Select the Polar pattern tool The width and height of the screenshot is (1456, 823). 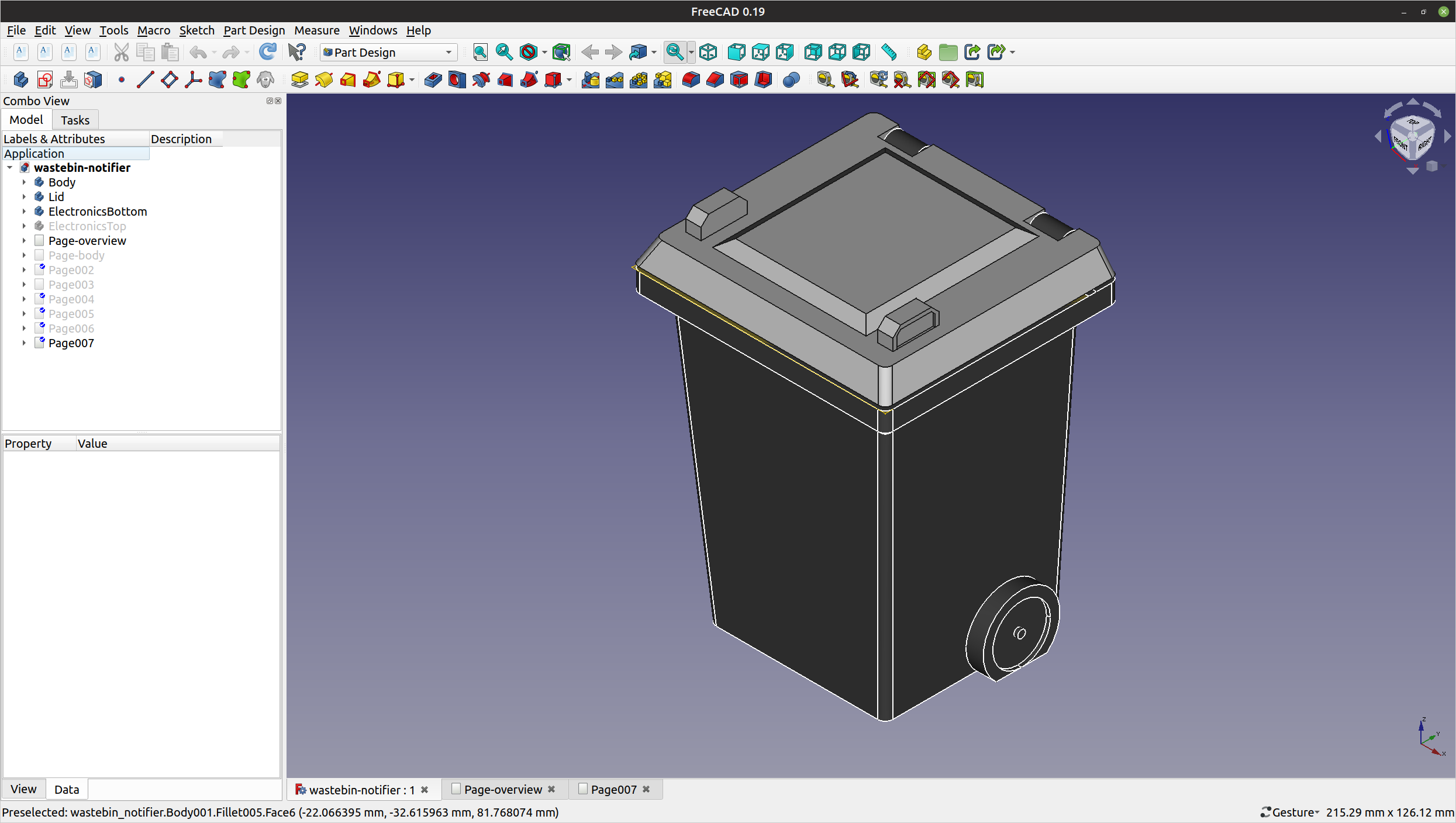(x=639, y=79)
